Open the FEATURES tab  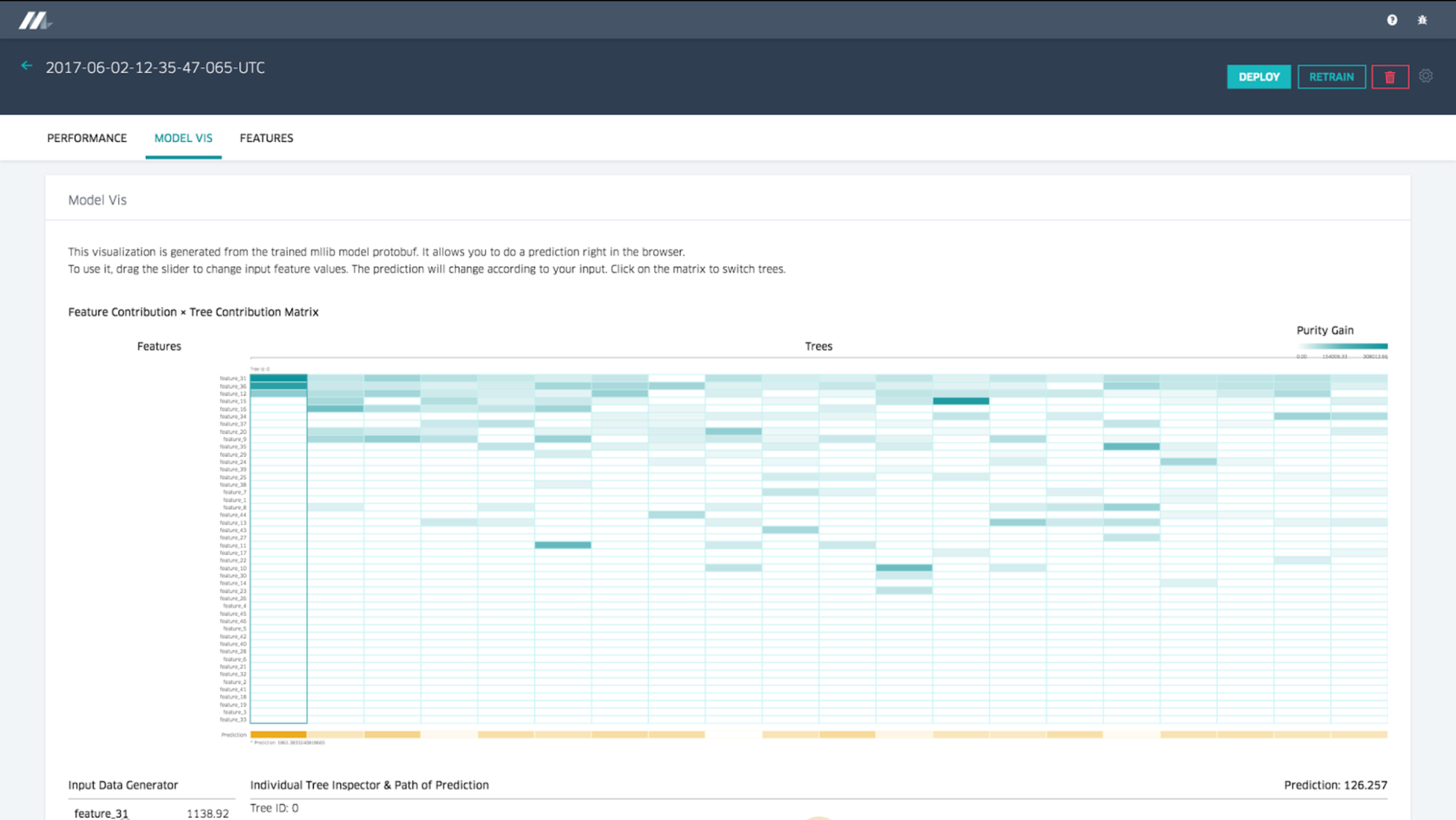point(267,138)
